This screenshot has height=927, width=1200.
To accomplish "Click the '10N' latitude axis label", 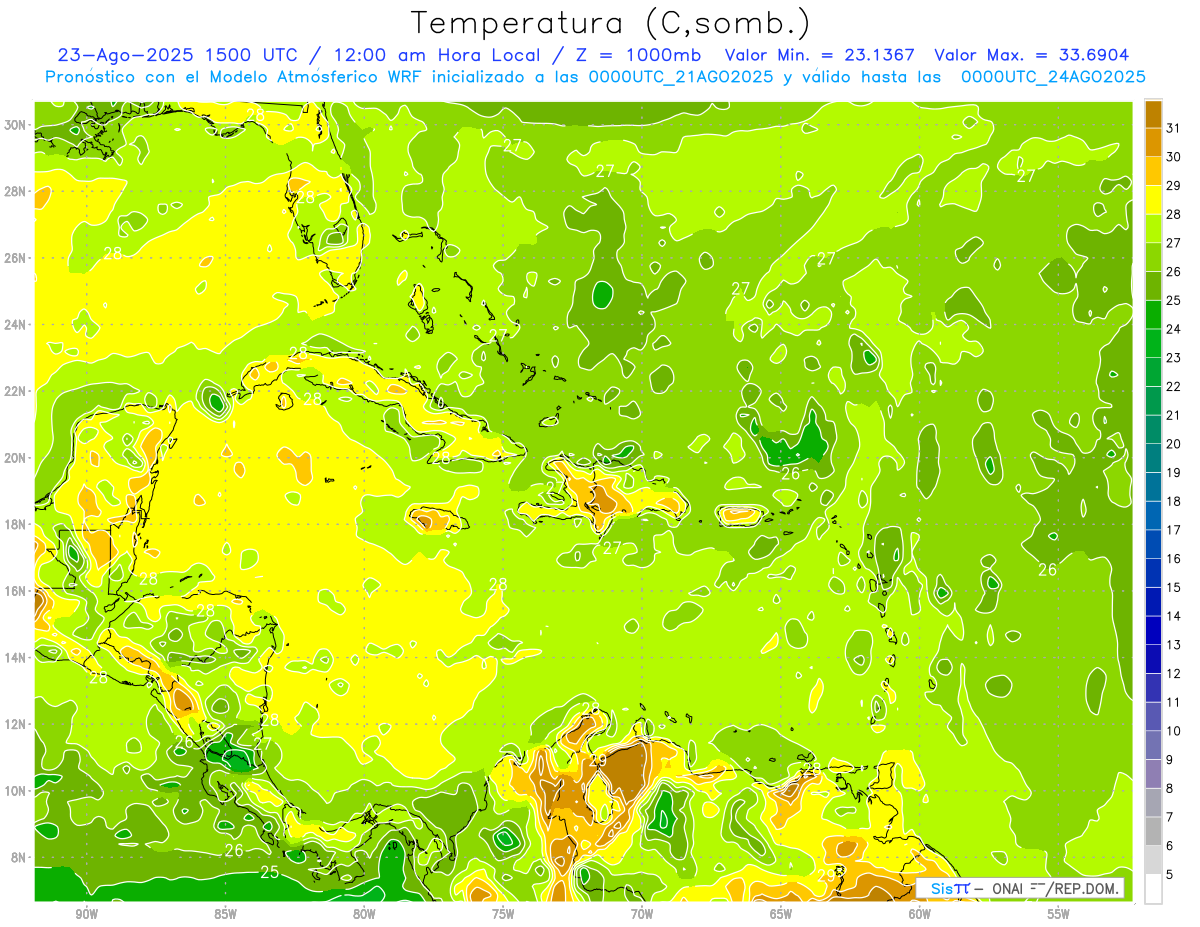I will [x=17, y=791].
